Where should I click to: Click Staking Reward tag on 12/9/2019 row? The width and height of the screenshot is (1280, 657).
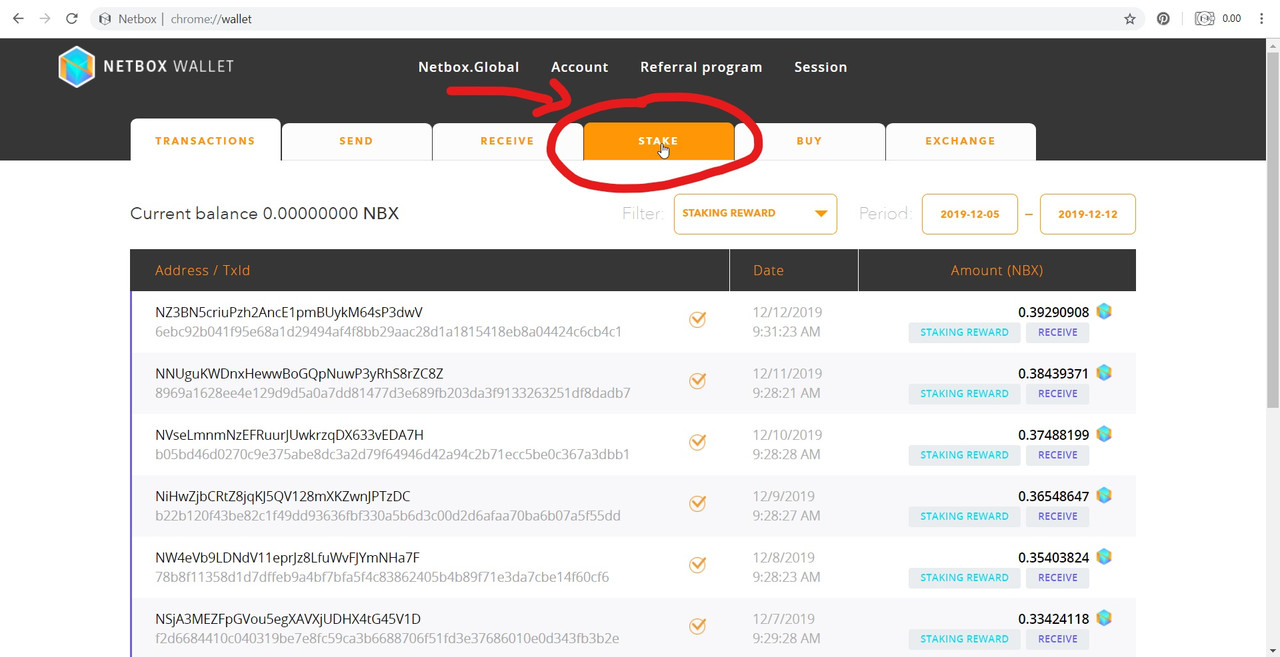[964, 516]
